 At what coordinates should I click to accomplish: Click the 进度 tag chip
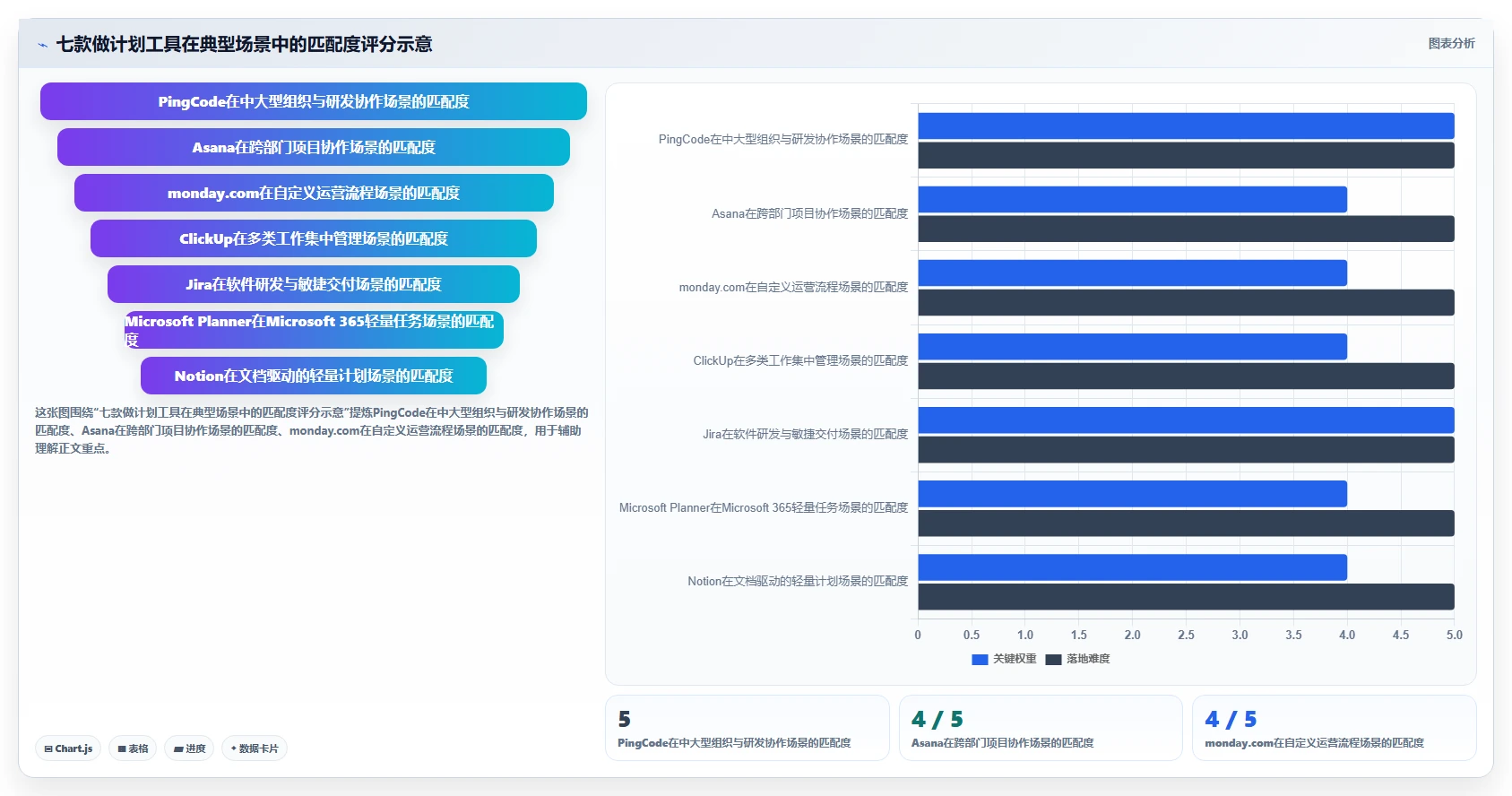click(x=189, y=748)
